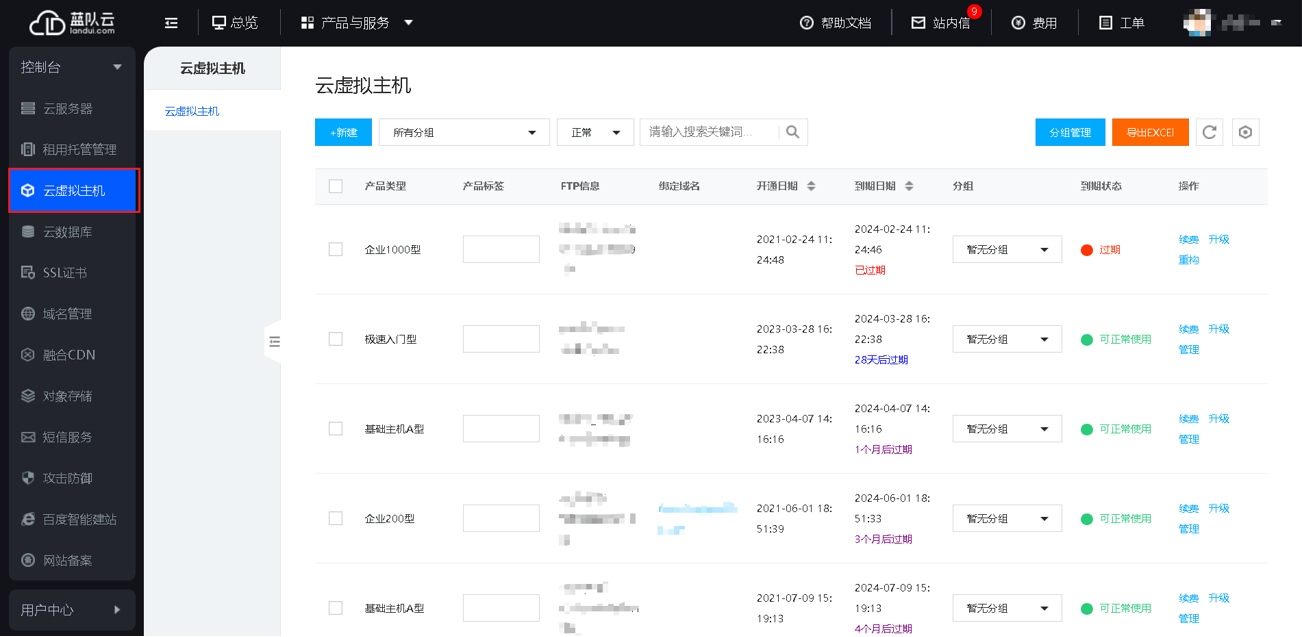Click 续费 for the expired 企业1000型 host
1302x637 pixels.
[x=1188, y=239]
